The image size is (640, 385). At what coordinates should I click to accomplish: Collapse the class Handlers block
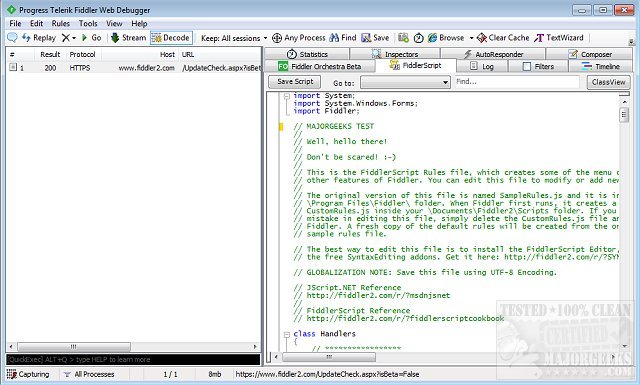[x=287, y=334]
